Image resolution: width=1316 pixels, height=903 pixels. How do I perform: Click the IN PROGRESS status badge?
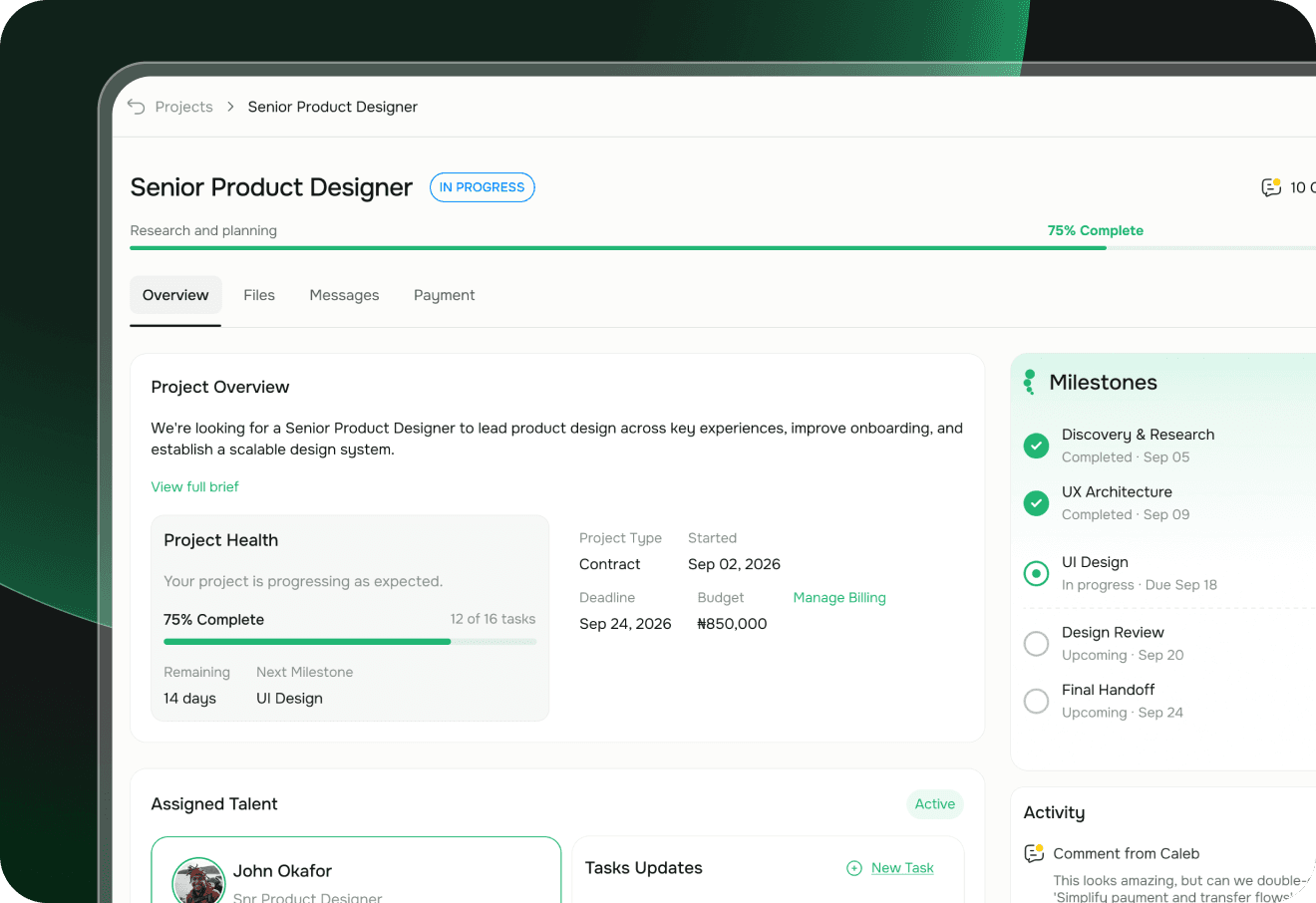pyautogui.click(x=483, y=187)
